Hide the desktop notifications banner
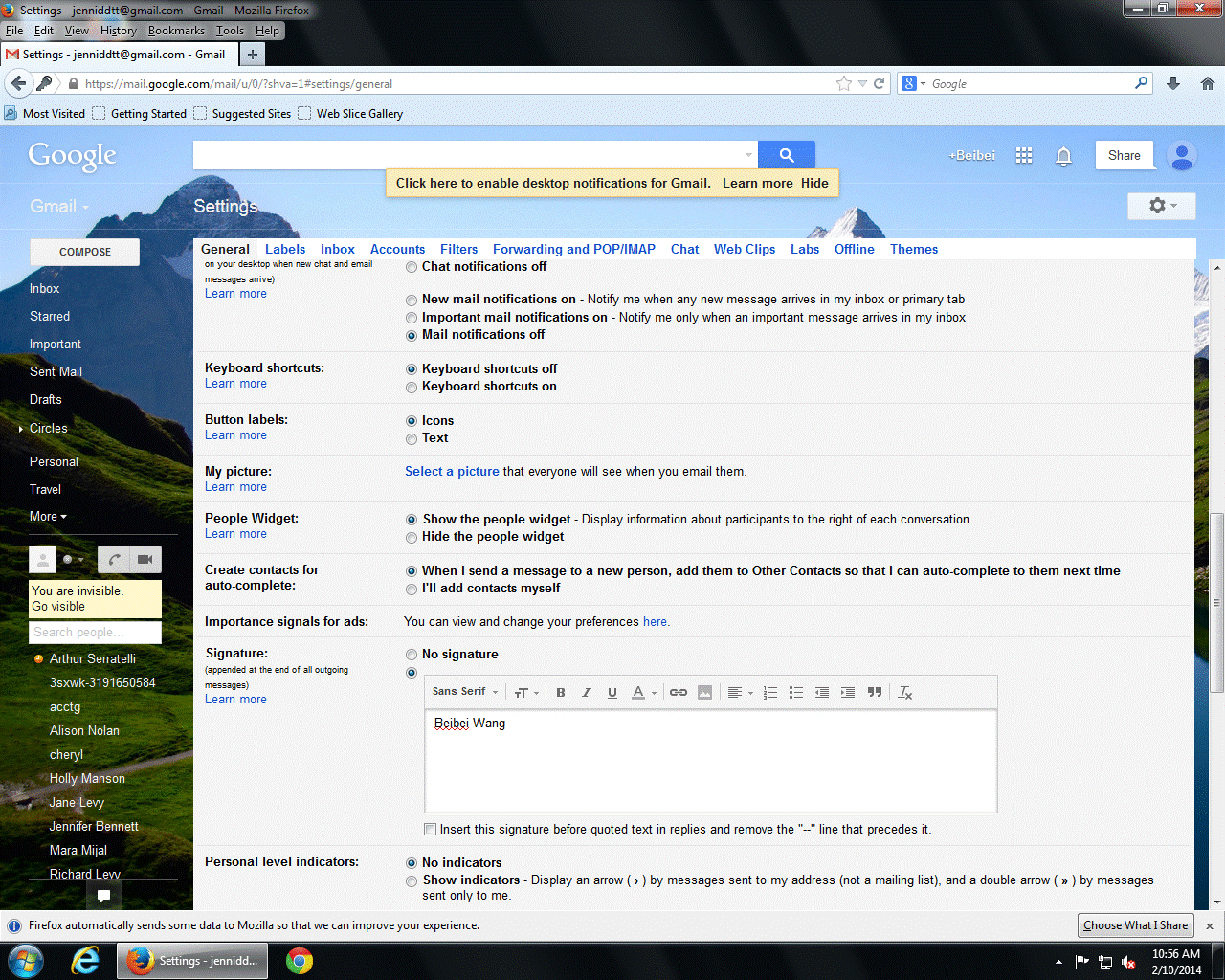 tap(814, 183)
